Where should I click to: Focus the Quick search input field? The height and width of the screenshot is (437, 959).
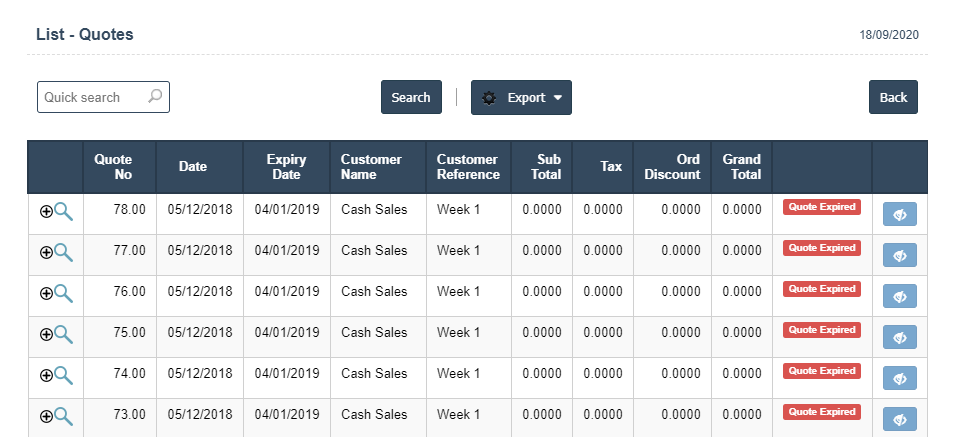pyautogui.click(x=92, y=97)
